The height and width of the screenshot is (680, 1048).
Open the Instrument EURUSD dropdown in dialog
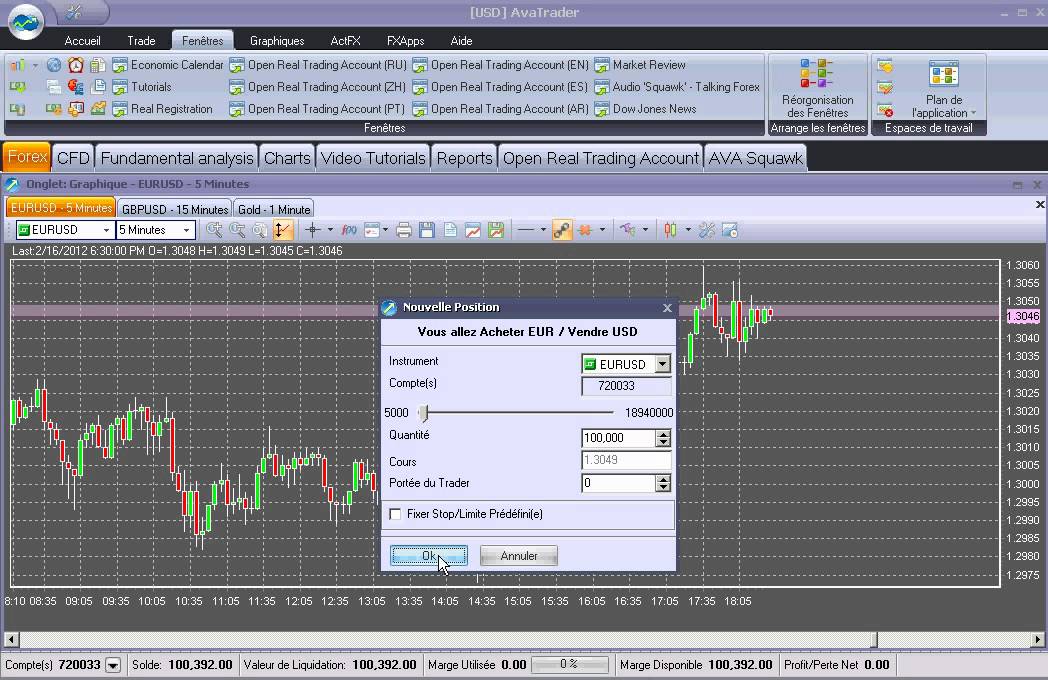[x=662, y=364]
